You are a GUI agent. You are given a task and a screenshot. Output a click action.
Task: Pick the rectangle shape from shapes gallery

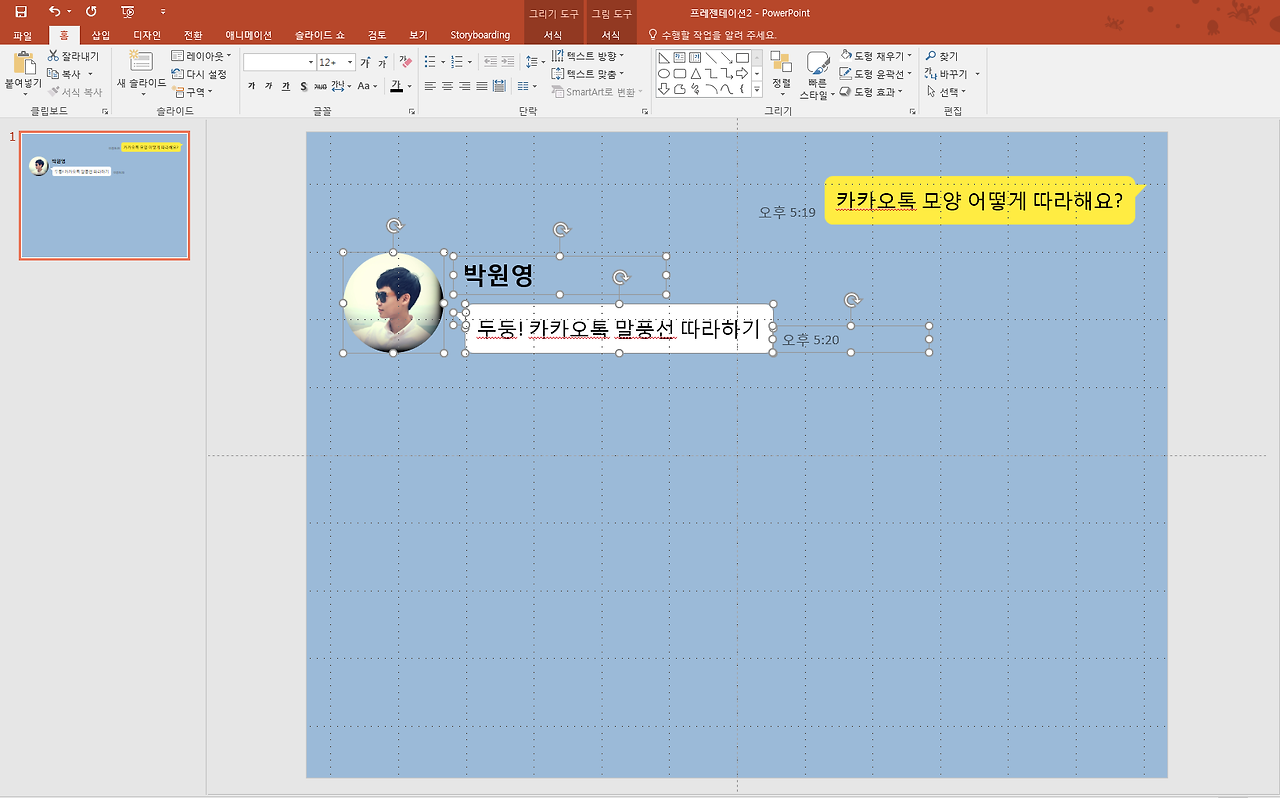pos(742,57)
